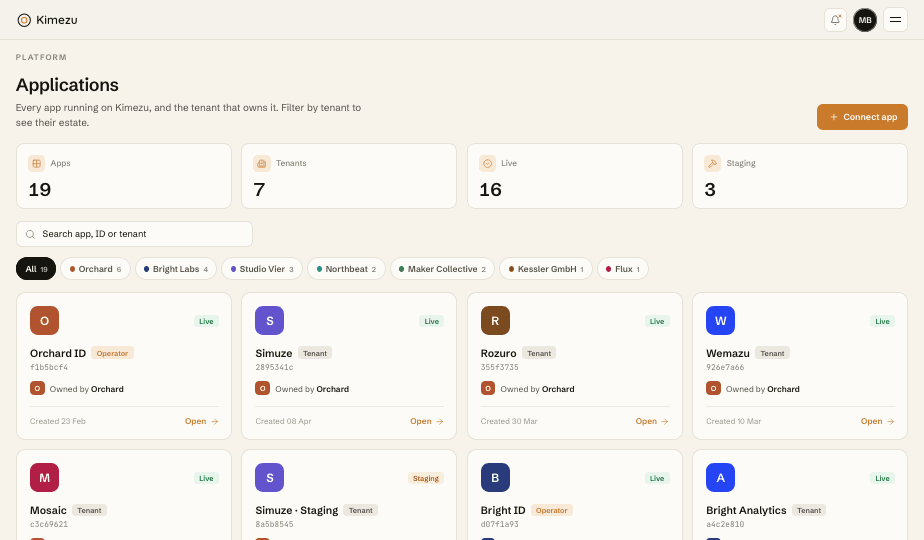Click the PLATFORM breadcrumb label
The width and height of the screenshot is (924, 540).
tap(41, 57)
